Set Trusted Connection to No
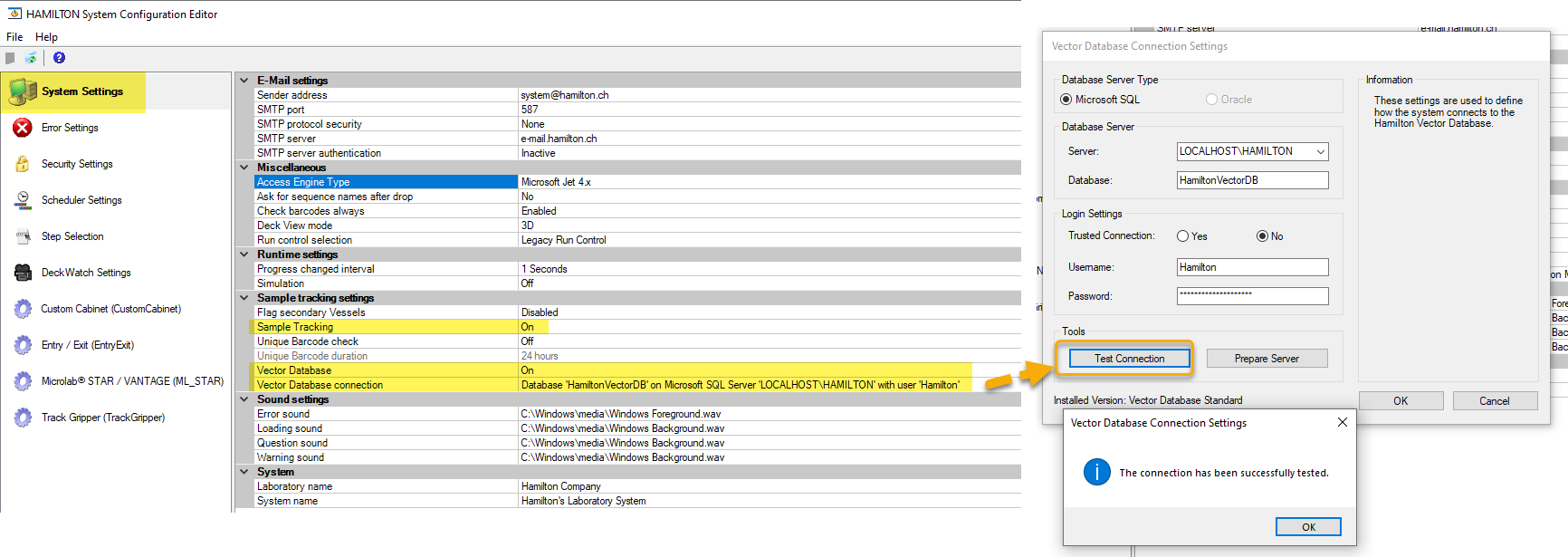This screenshot has height=557, width=1568. point(1262,236)
